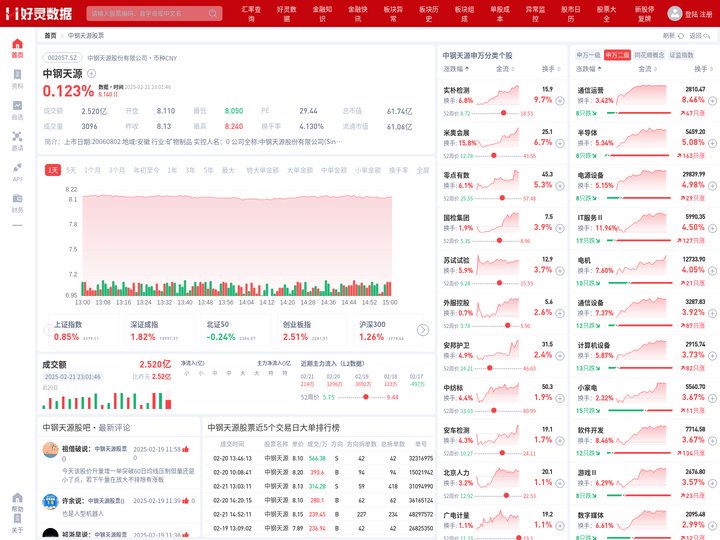Switch to the 同花顺概念 tab
Viewport: 720px width, 540px height.
pos(649,55)
